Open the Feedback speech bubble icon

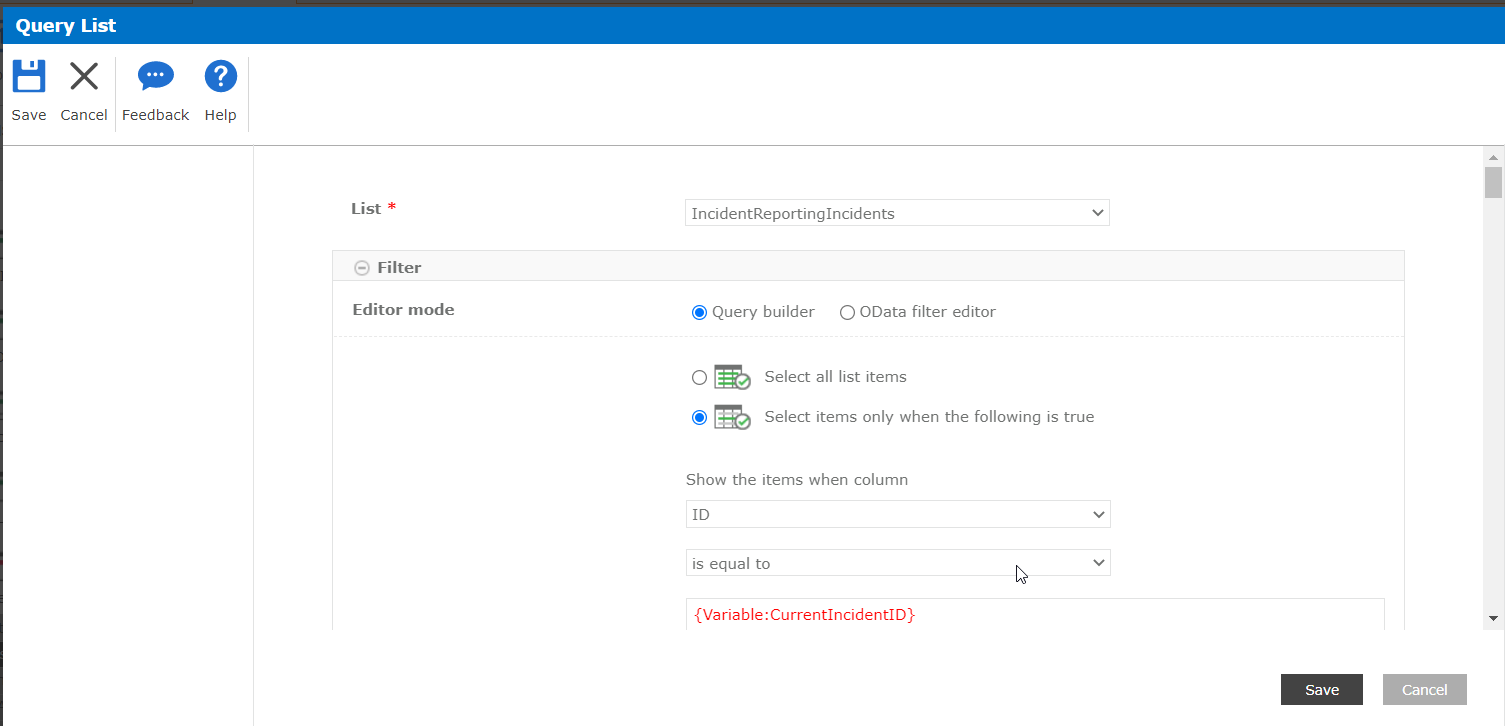tap(155, 76)
